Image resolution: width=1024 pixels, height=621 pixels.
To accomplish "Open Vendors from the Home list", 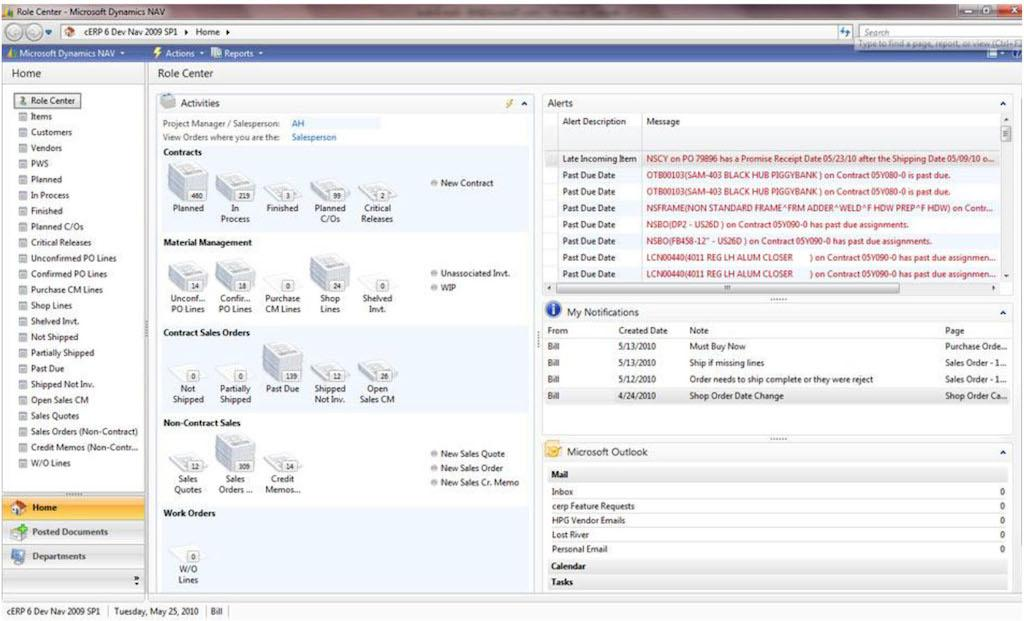I will pos(46,148).
